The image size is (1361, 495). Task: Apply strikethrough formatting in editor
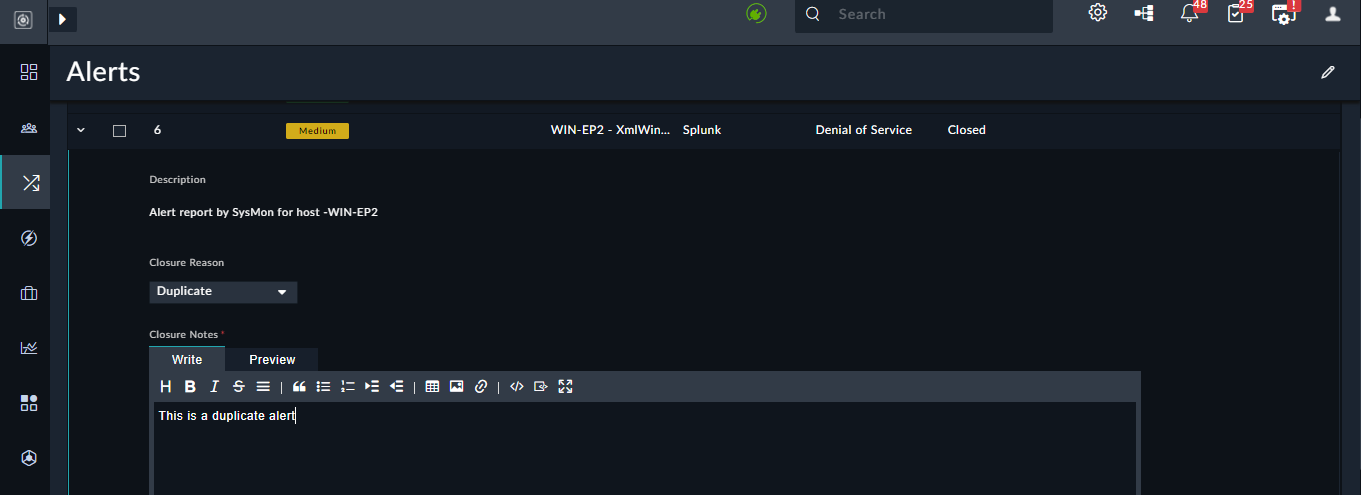pos(238,386)
